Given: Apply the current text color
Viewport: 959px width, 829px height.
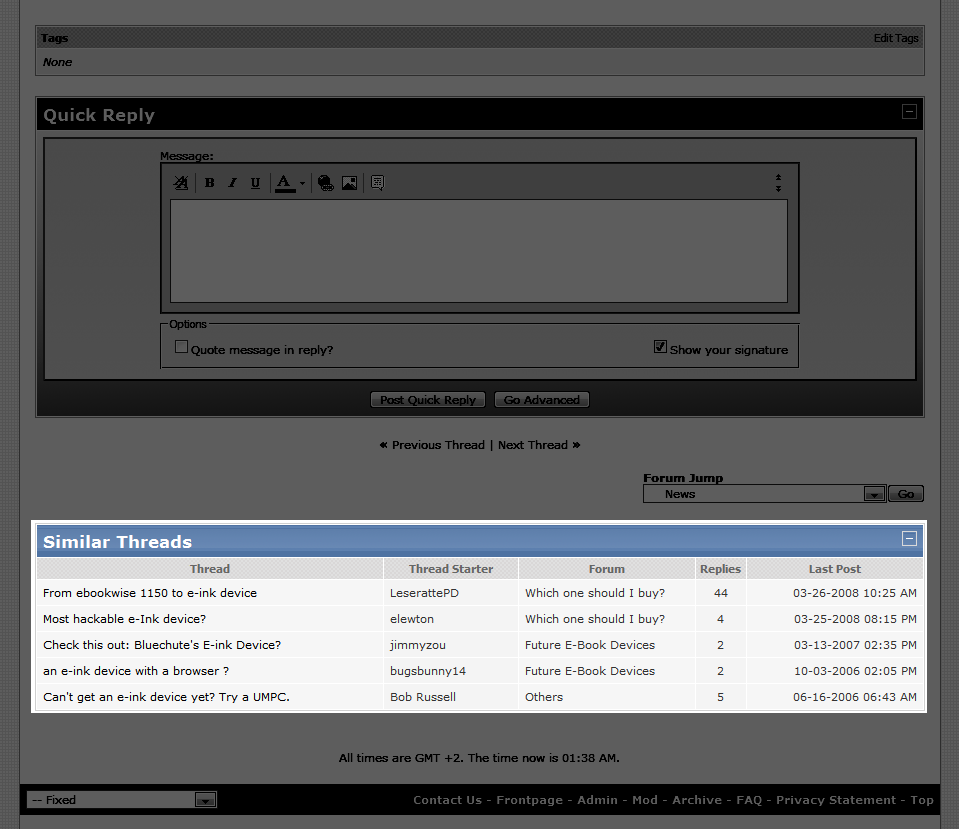Looking at the screenshot, I should pyautogui.click(x=284, y=183).
